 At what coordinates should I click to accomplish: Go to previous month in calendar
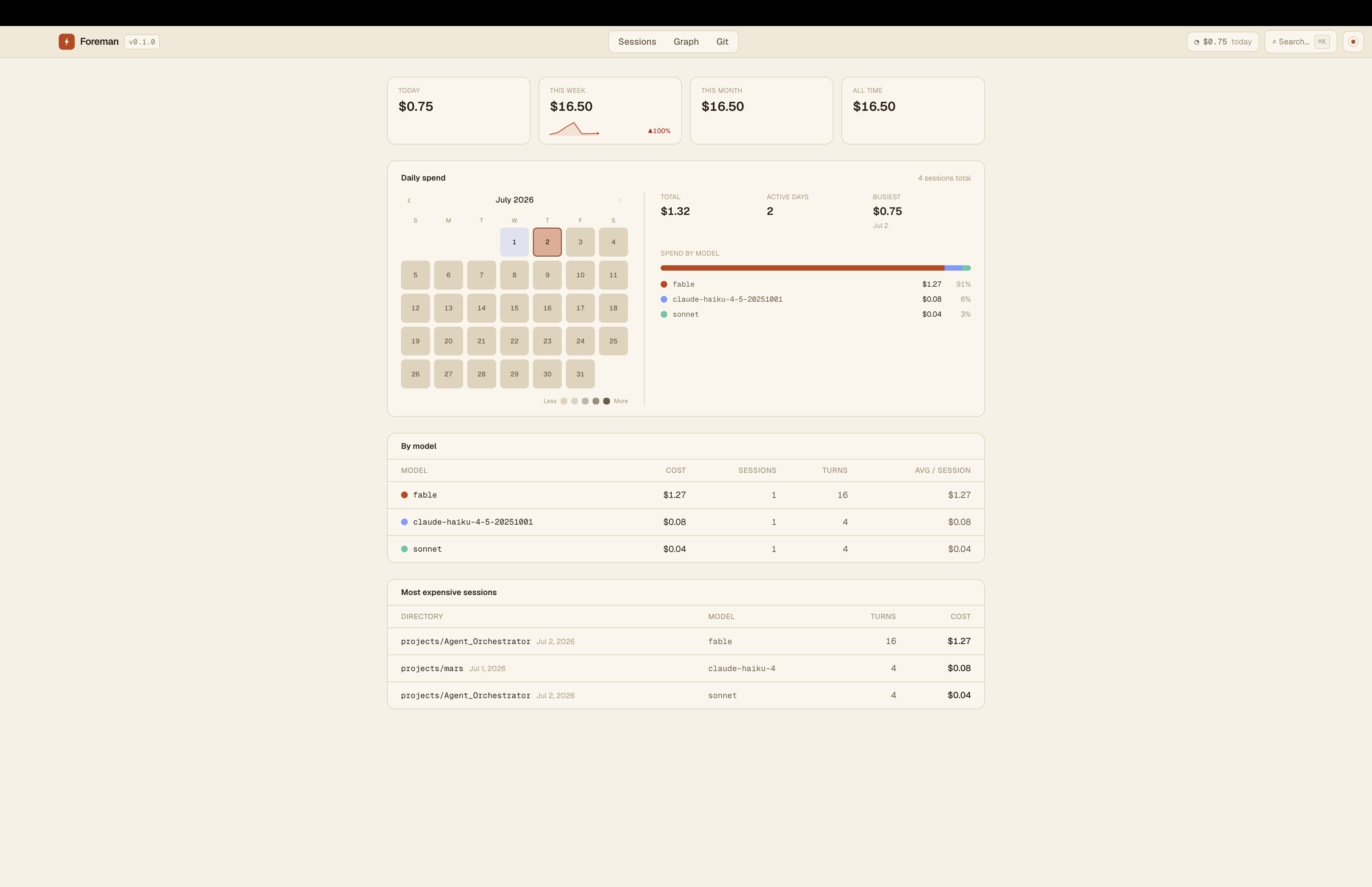(x=409, y=201)
